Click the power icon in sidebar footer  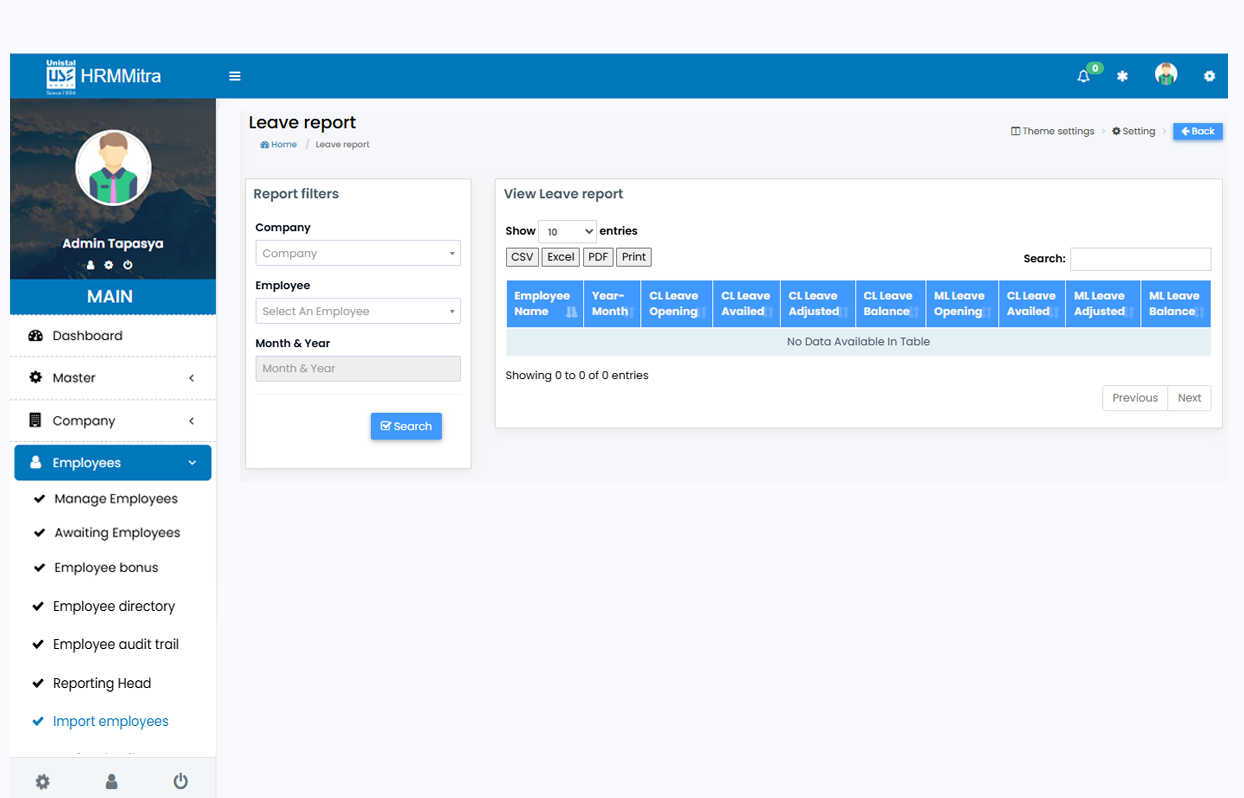click(180, 781)
